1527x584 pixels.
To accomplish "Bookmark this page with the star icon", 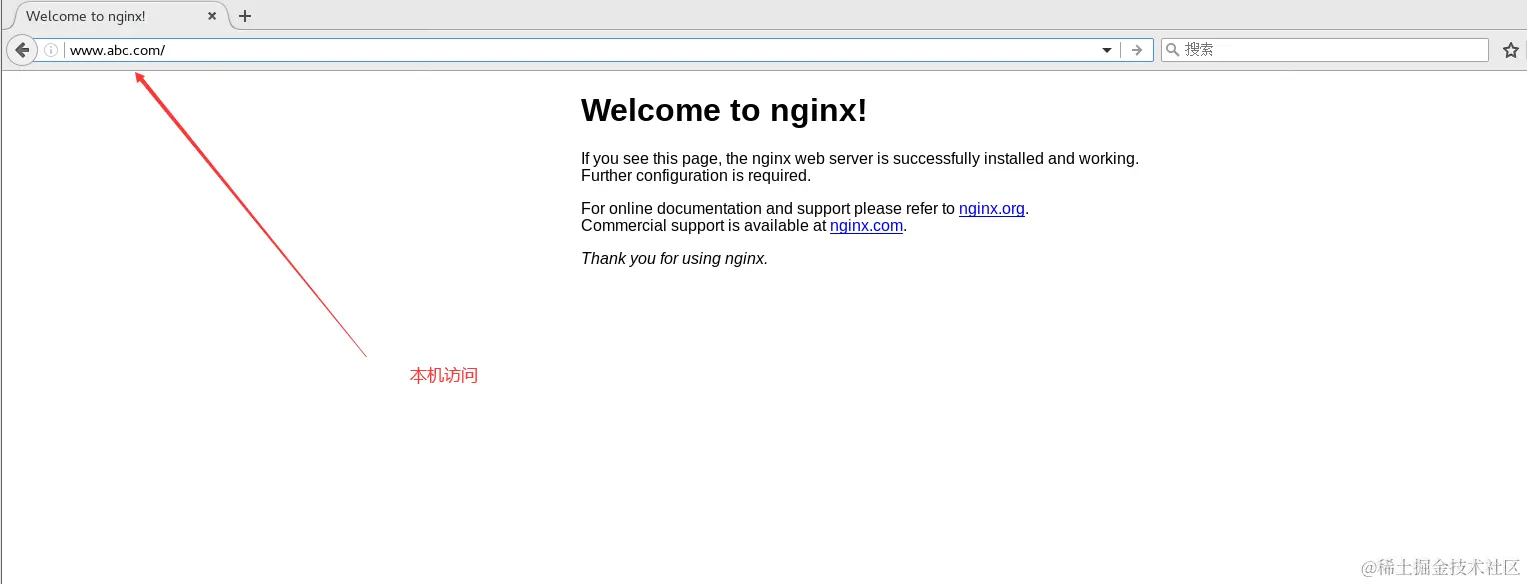I will (x=1510, y=50).
